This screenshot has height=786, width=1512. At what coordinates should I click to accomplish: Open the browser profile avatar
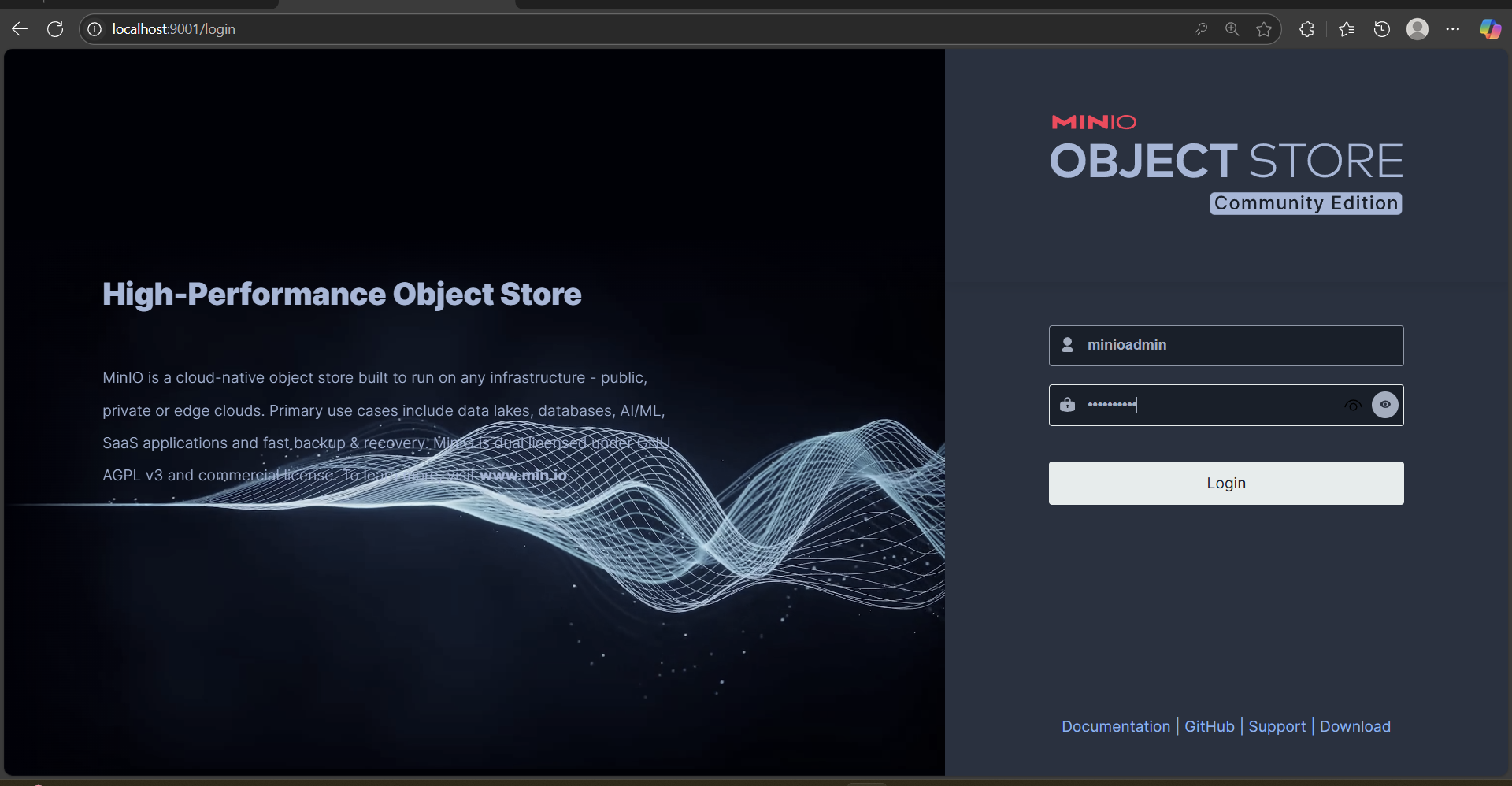(x=1417, y=29)
